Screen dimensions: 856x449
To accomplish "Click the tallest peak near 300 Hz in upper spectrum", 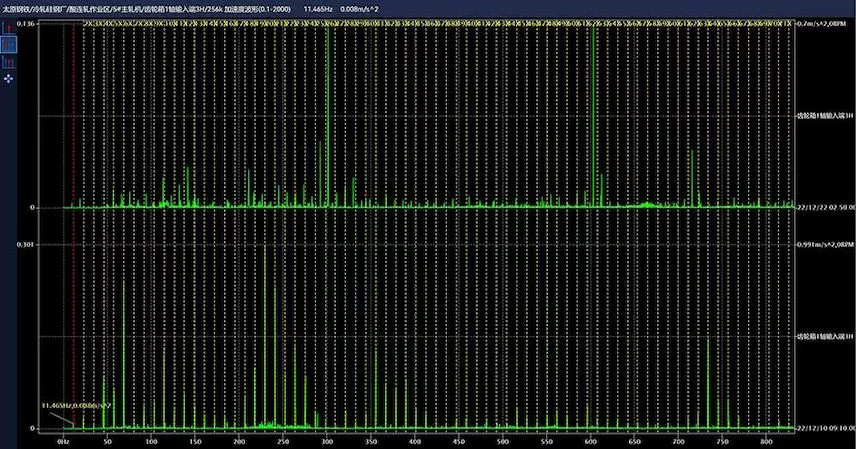I will pyautogui.click(x=327, y=100).
